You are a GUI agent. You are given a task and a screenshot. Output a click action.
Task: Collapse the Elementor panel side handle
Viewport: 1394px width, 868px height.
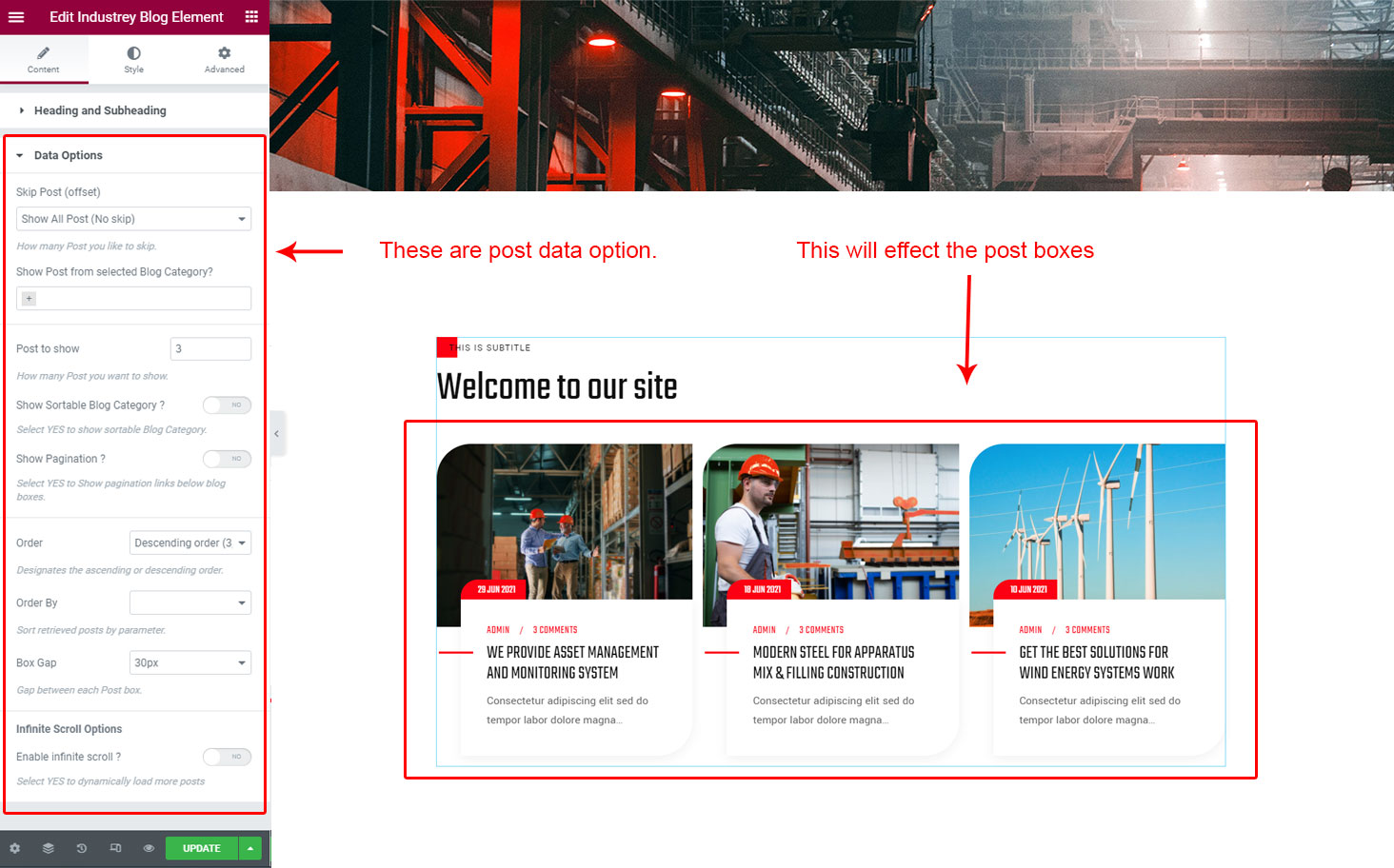pyautogui.click(x=277, y=434)
